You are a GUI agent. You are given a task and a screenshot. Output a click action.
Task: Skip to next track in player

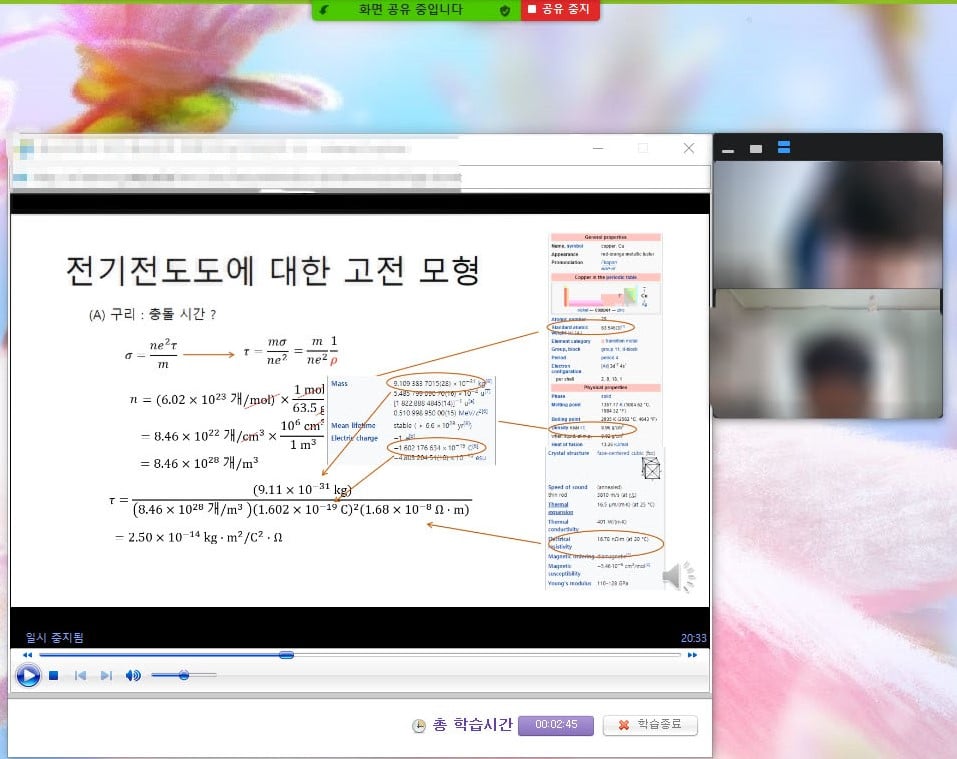[106, 676]
